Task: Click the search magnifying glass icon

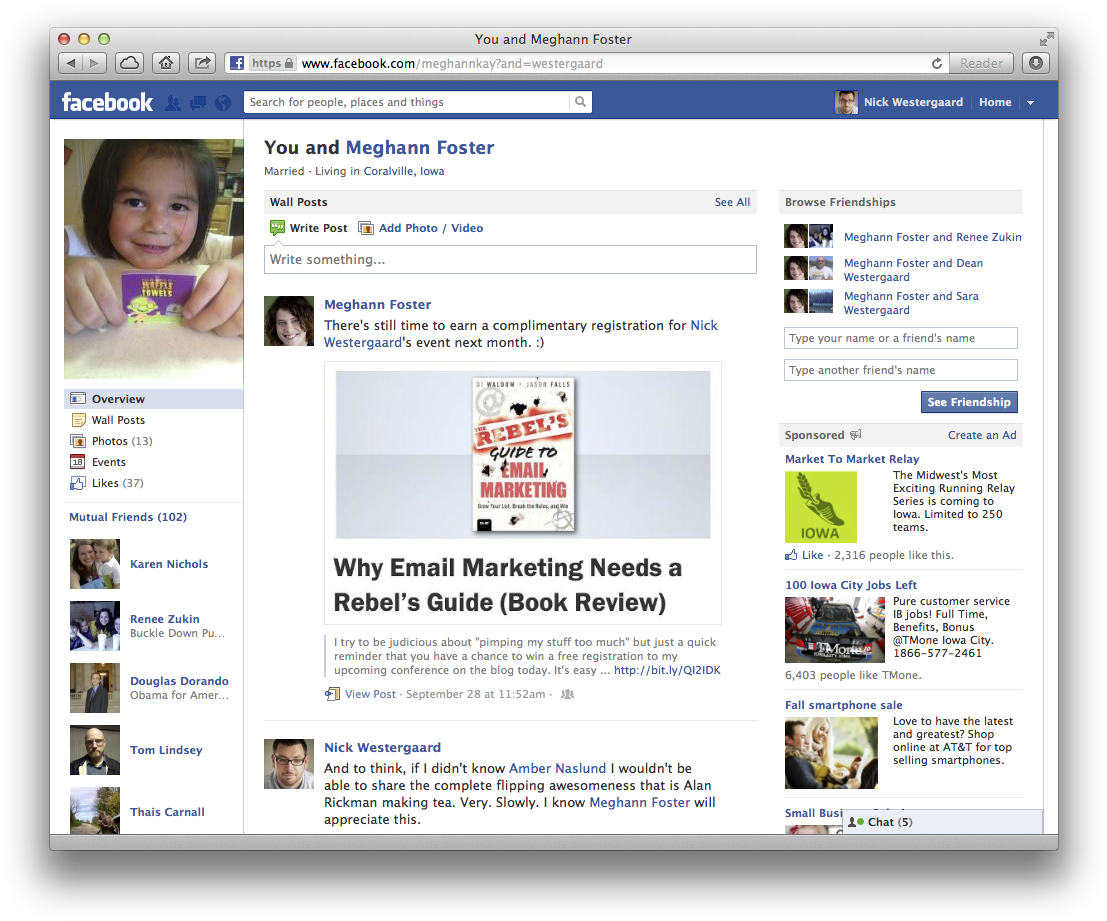Action: pyautogui.click(x=580, y=101)
